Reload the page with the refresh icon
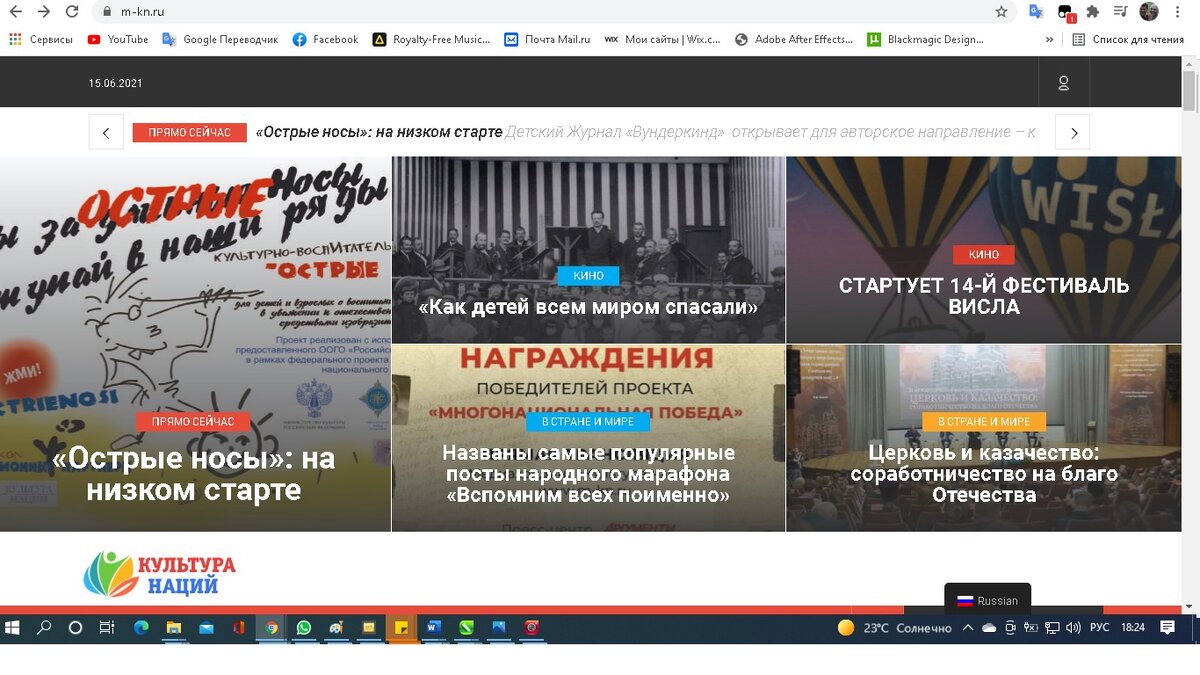 71,12
